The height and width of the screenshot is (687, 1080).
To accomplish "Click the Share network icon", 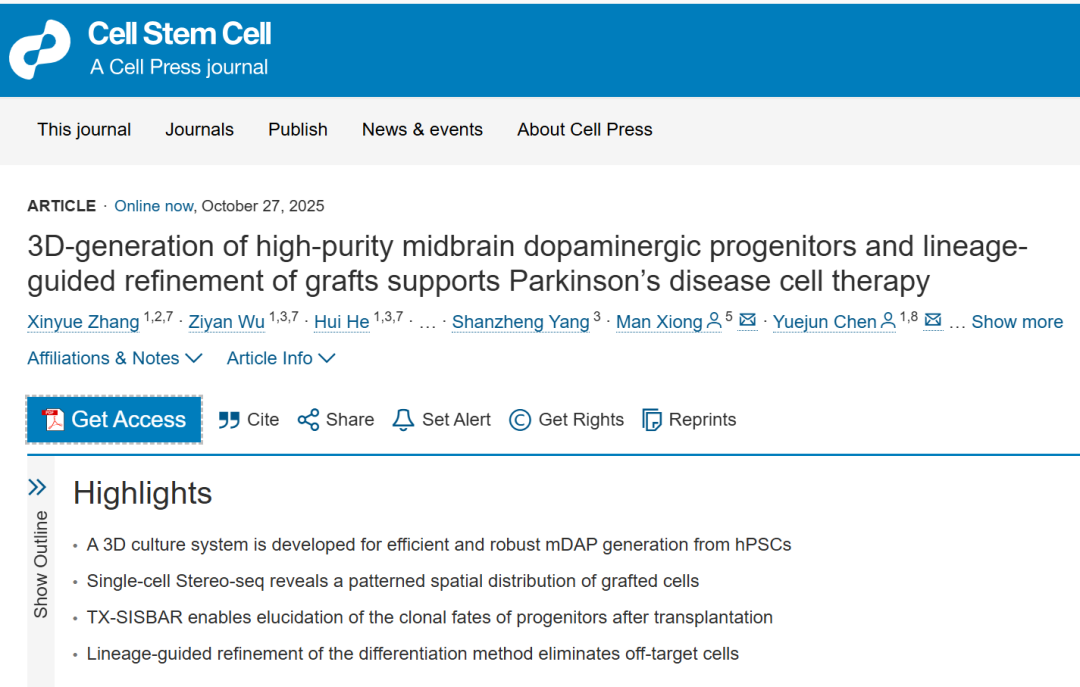I will pos(308,420).
